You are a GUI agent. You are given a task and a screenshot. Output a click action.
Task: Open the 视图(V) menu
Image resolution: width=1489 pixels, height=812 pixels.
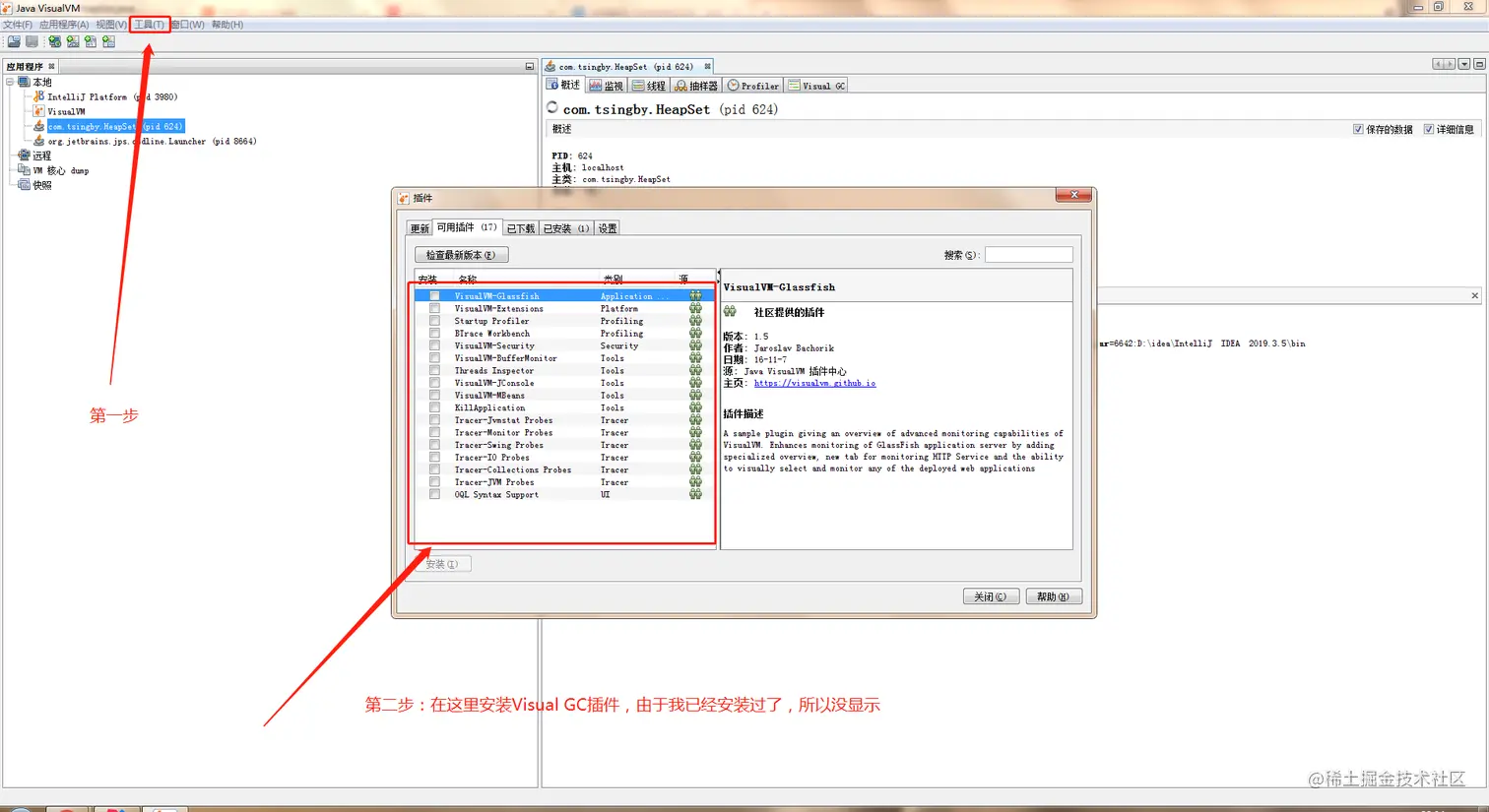[111, 25]
